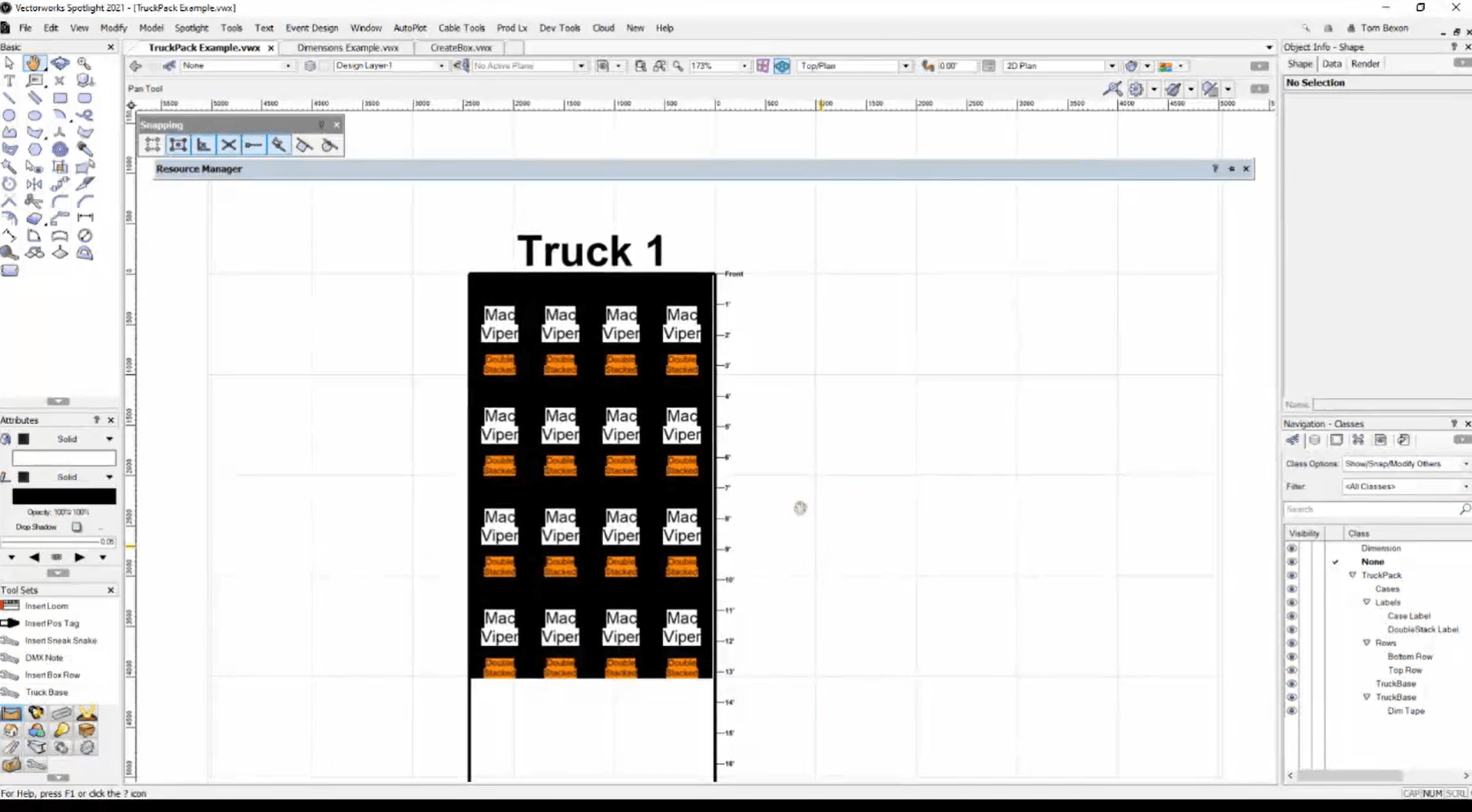This screenshot has height=812, width=1472.
Task: Toggle Snap to Intersection in Snapping palette
Action: point(229,145)
